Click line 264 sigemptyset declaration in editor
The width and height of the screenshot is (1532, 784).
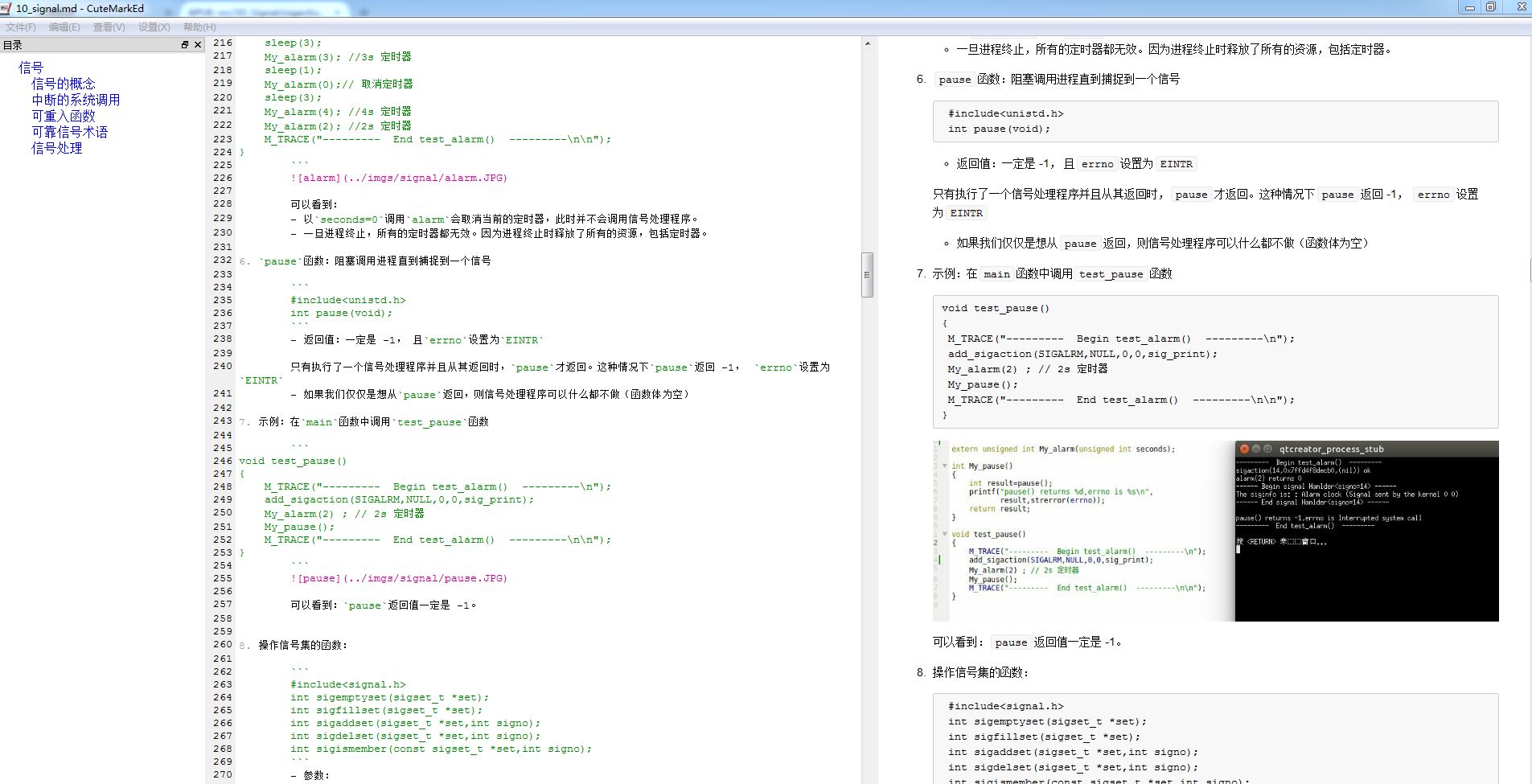[x=390, y=697]
